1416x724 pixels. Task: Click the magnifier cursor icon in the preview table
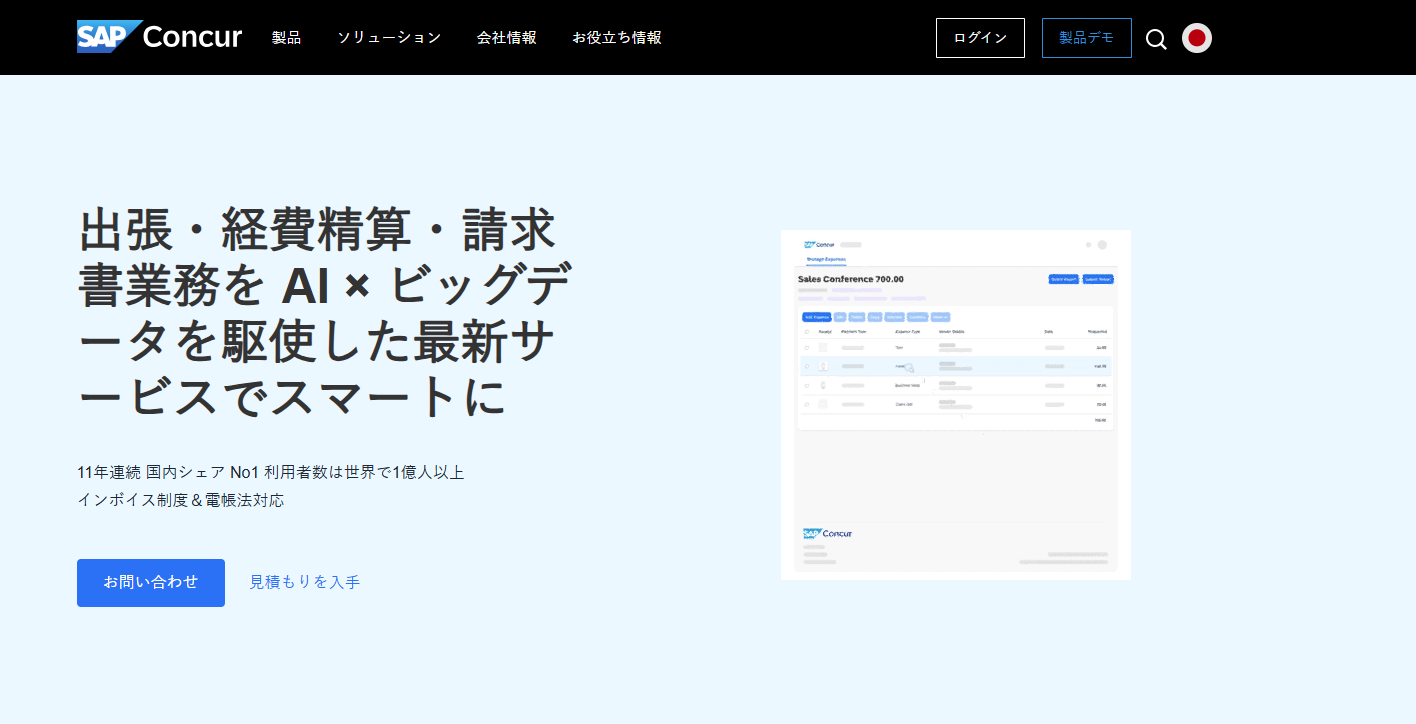tap(909, 368)
